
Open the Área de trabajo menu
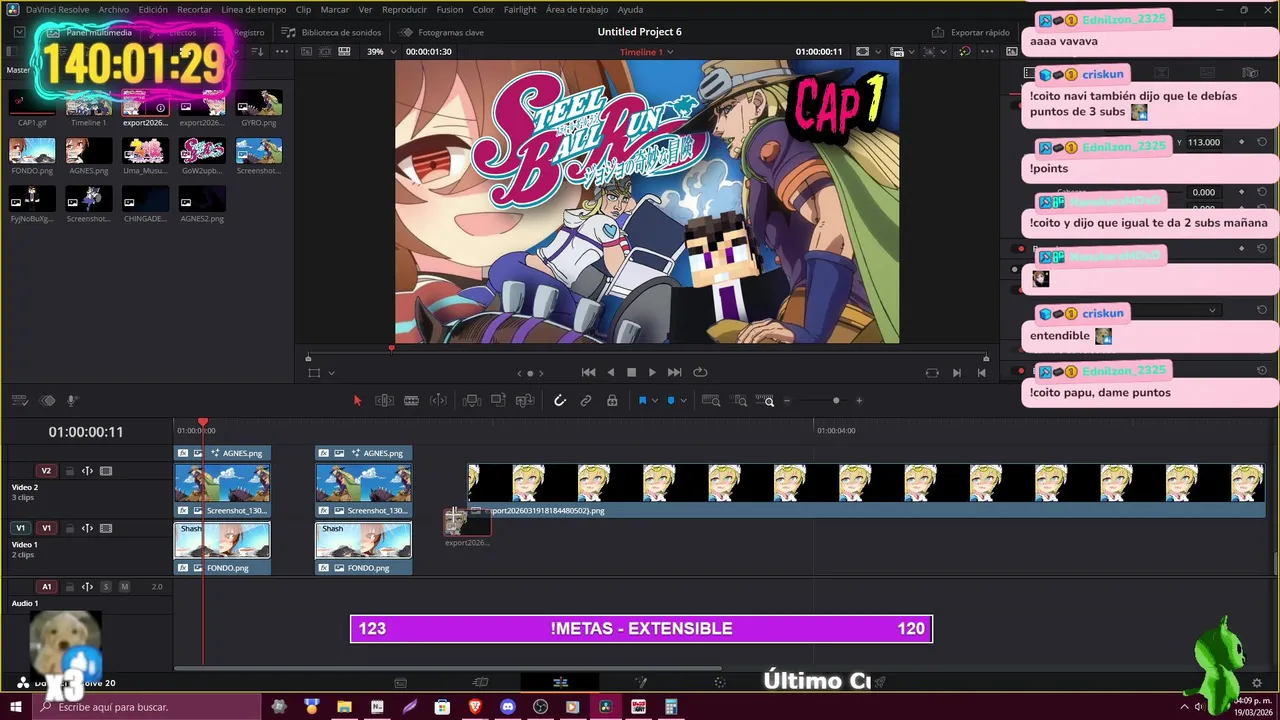pyautogui.click(x=577, y=9)
